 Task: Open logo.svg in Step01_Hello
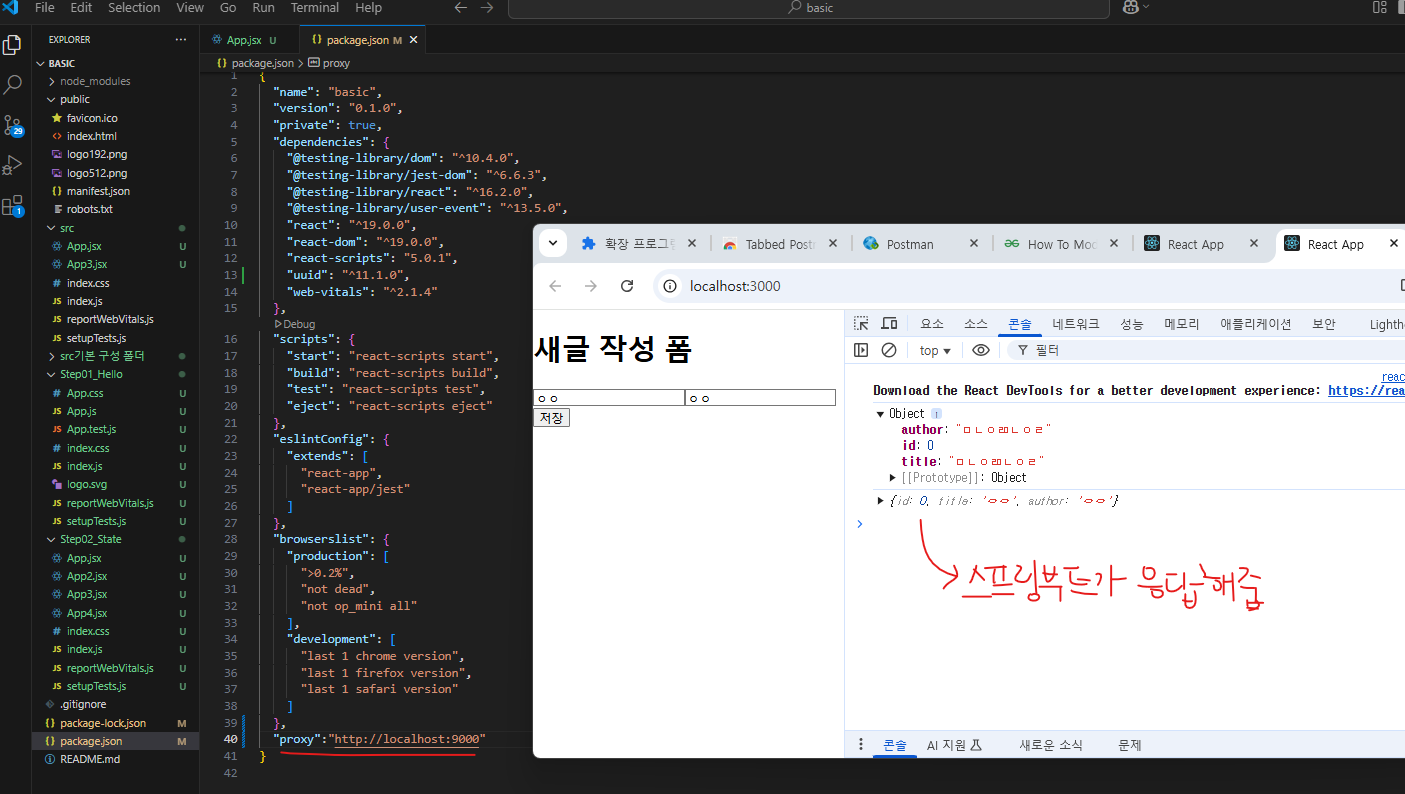click(x=87, y=484)
